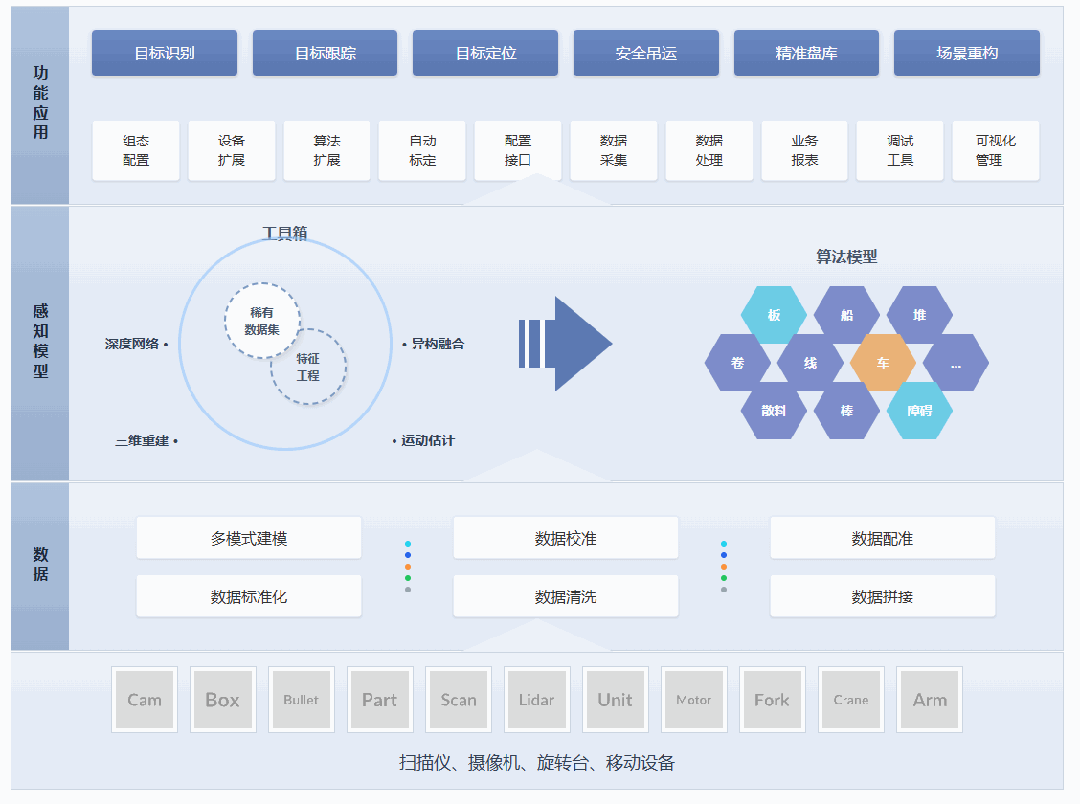Select the Lidar device icon
The image size is (1080, 804).
click(x=537, y=700)
